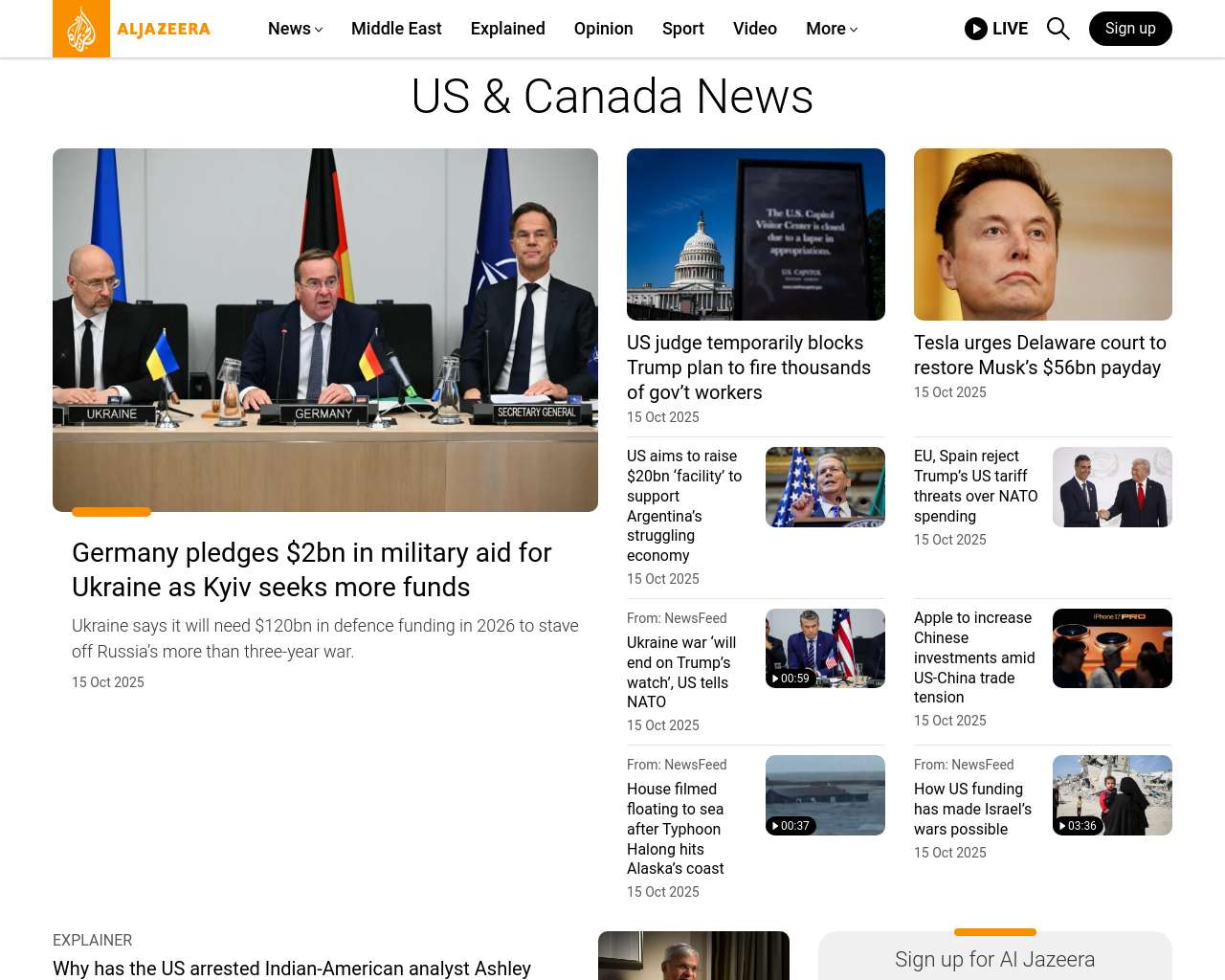Open the search magnifier icon
Viewport: 1225px width, 980px height.
[1058, 29]
